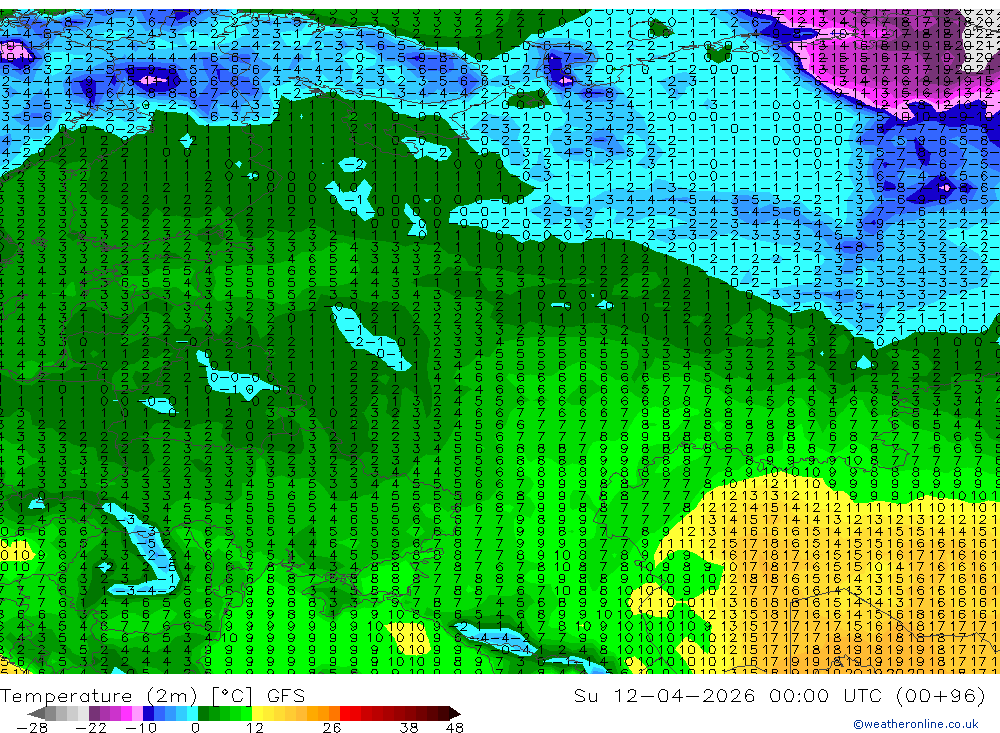Select the -22 legend value label
1000x733 pixels.
[91, 727]
